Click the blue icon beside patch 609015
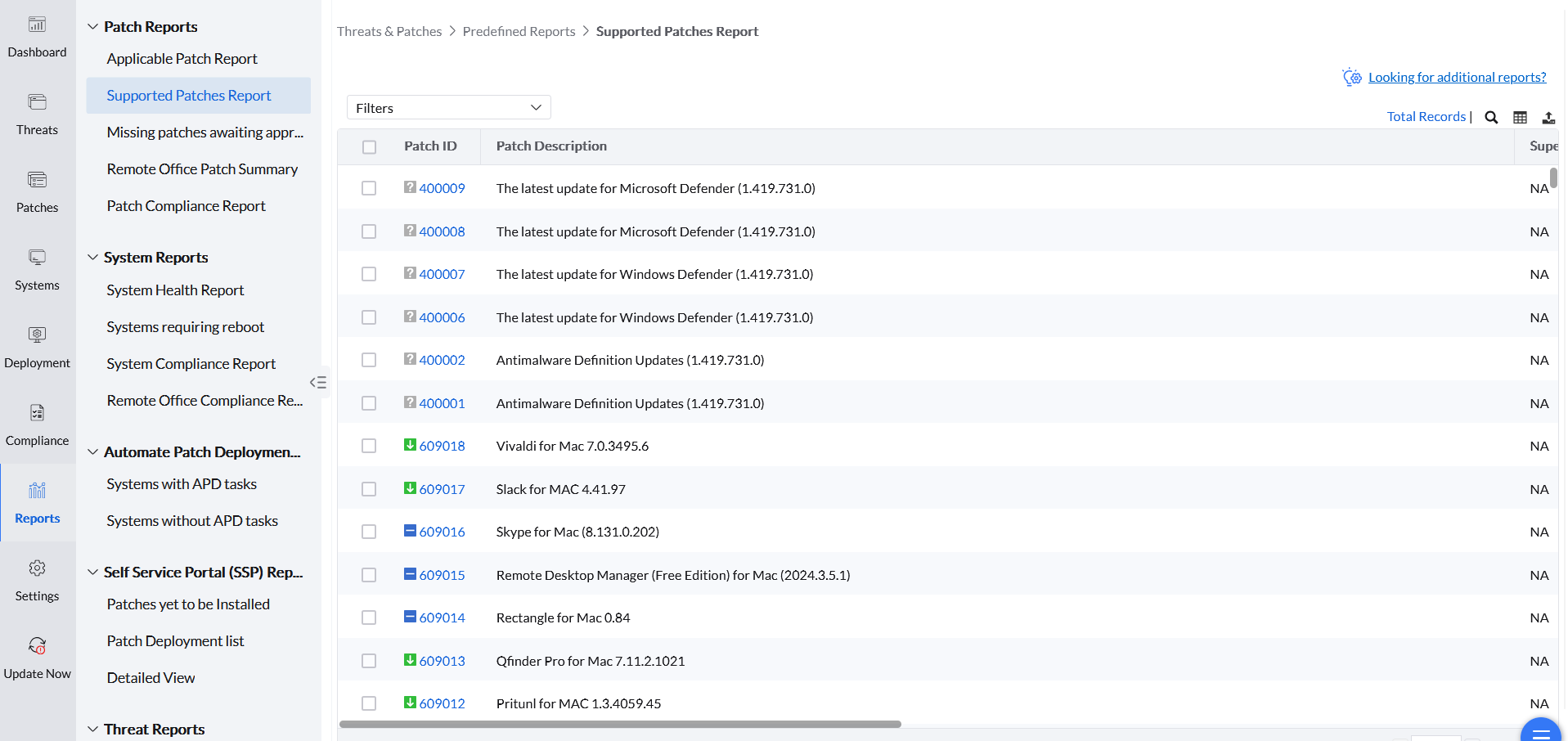Screen dimensions: 1568x741 (x=410, y=574)
